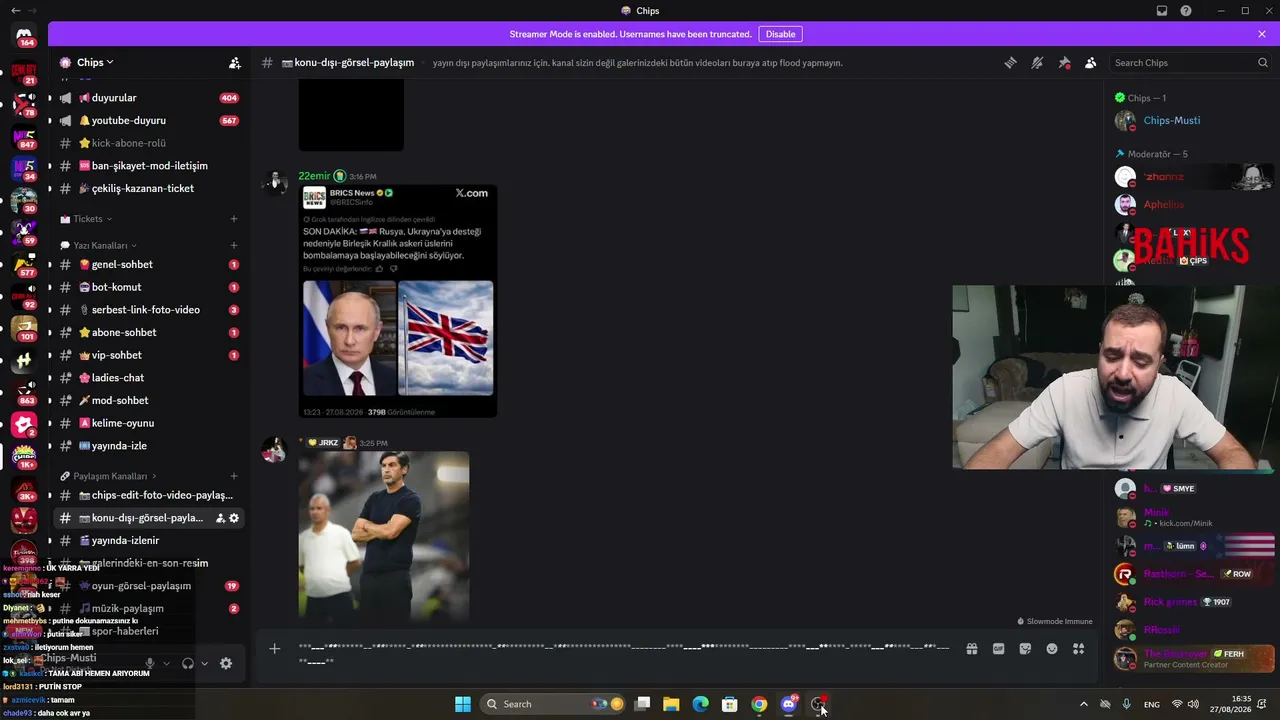Create invite for konu-dışı-görsel-paylaşım channel
Screen dimensions: 1280x720
click(x=220, y=518)
